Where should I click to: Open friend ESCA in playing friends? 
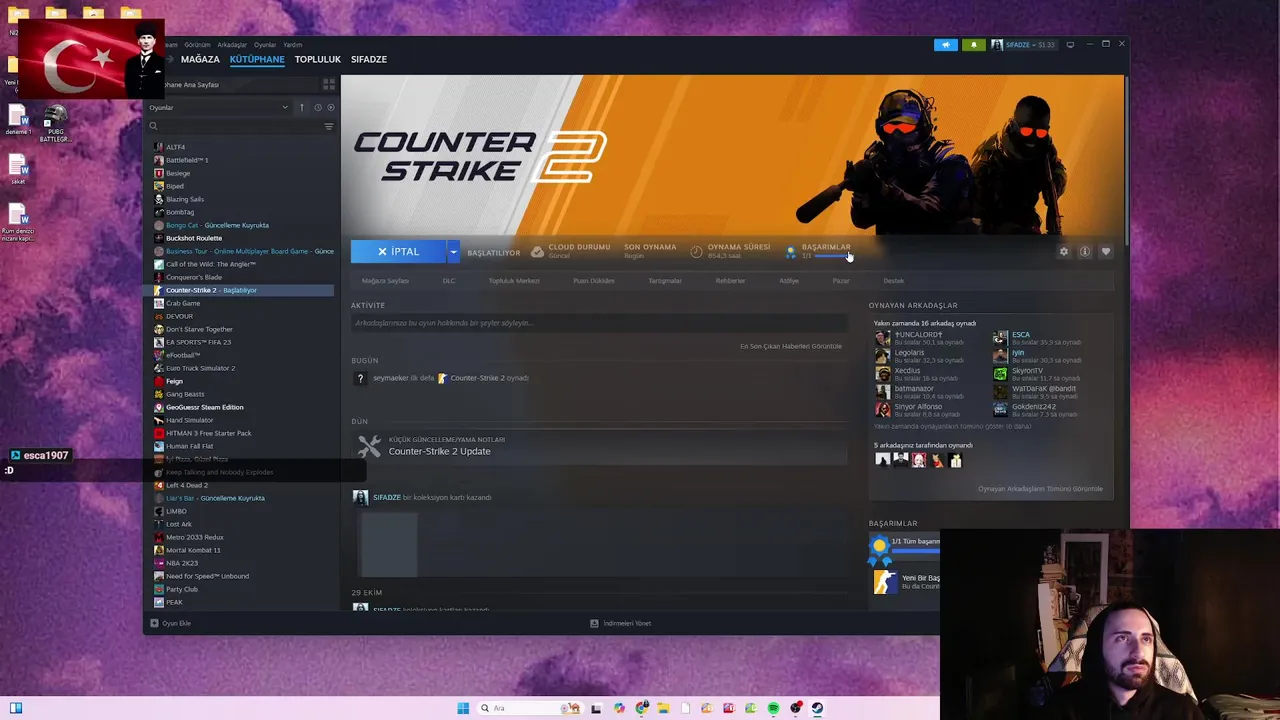1020,335
